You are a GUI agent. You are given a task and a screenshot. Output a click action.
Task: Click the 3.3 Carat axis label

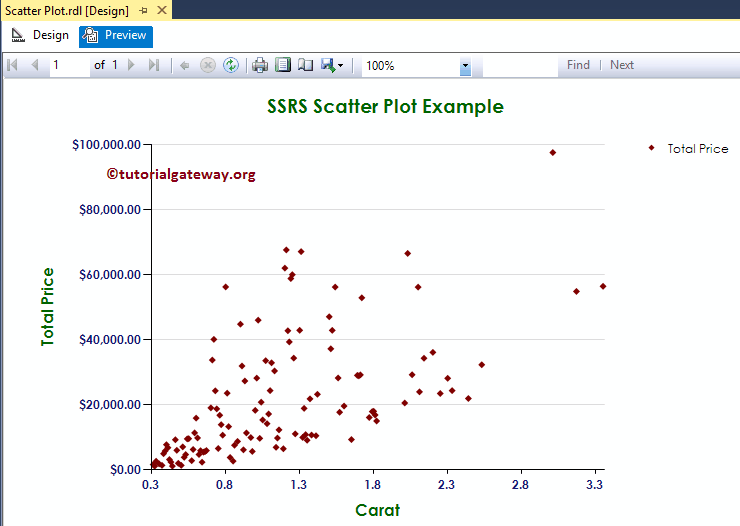(595, 484)
